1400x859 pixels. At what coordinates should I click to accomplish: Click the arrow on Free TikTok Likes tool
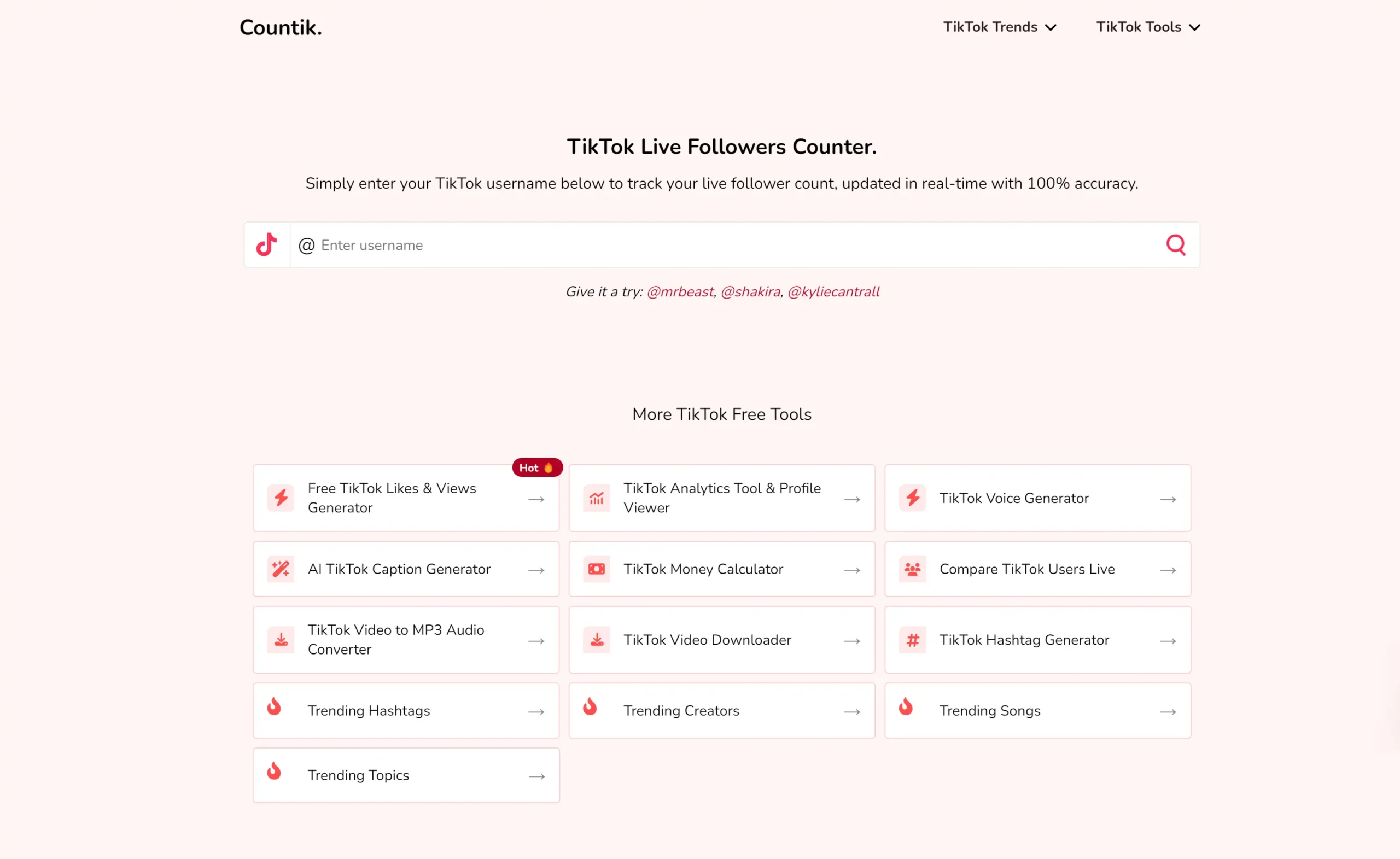536,498
